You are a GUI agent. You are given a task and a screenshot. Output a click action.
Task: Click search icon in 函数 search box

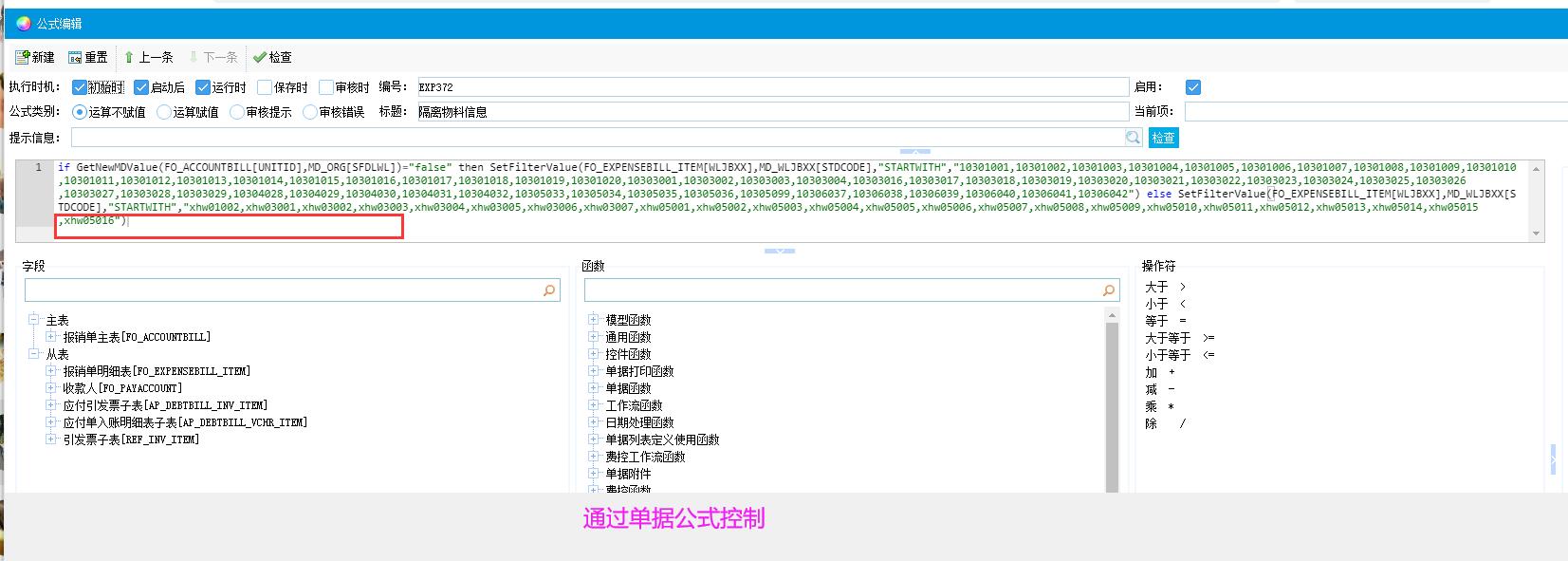pyautogui.click(x=1109, y=290)
